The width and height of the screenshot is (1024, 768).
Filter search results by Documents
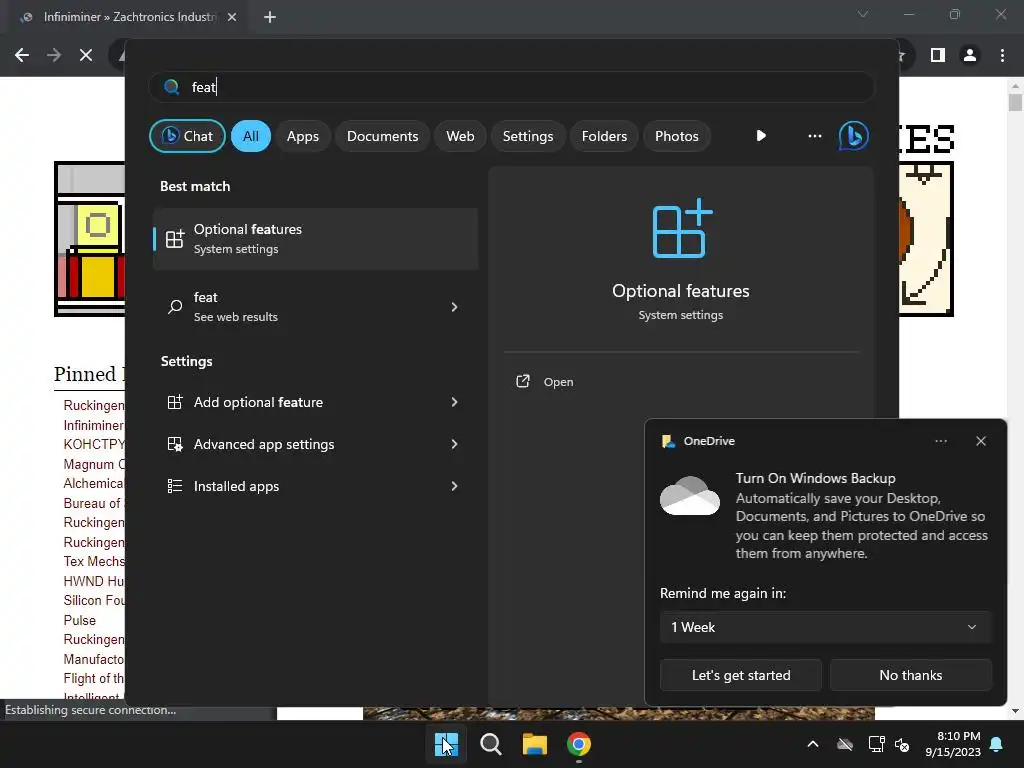click(382, 136)
